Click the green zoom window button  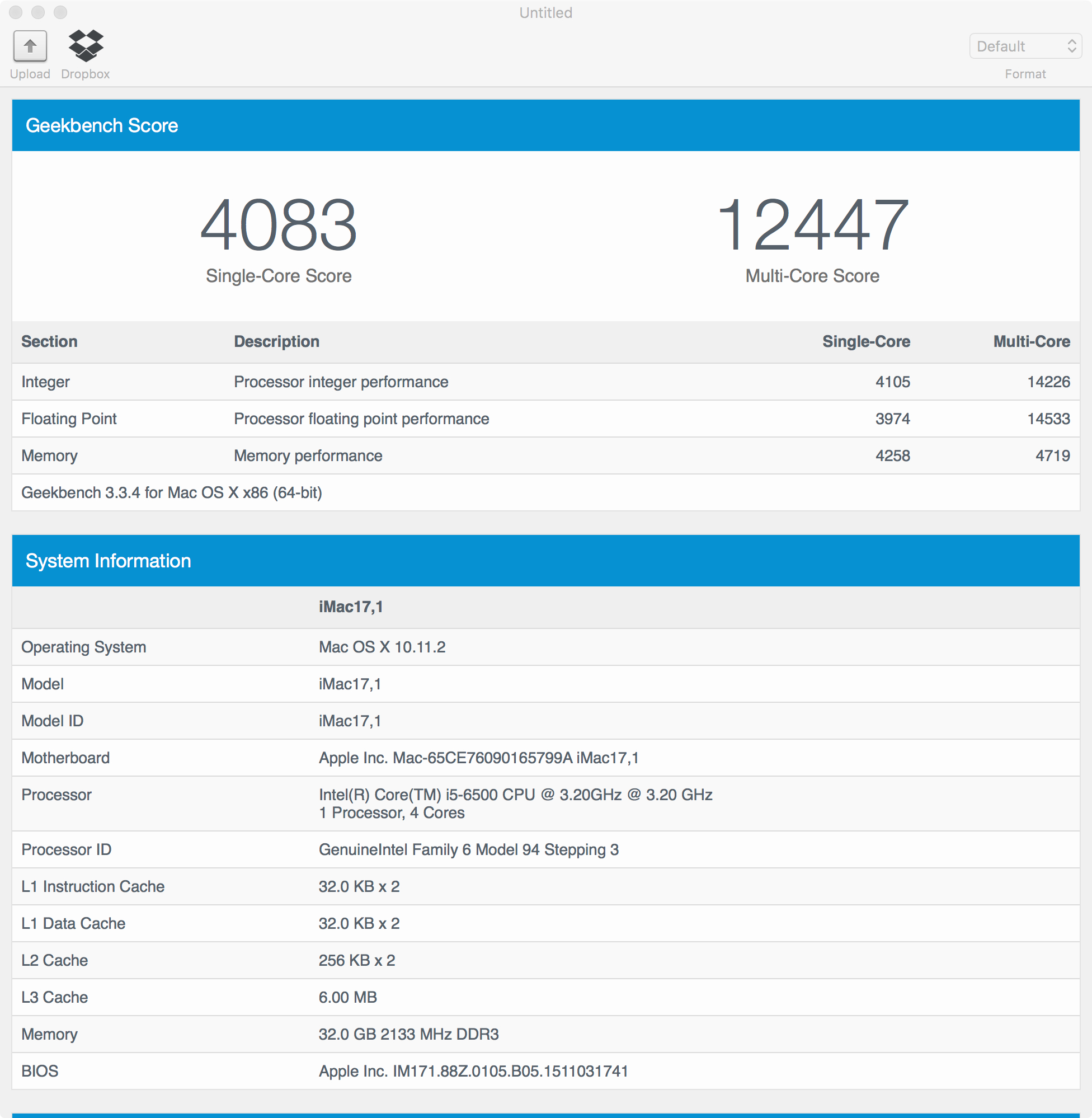(60, 12)
